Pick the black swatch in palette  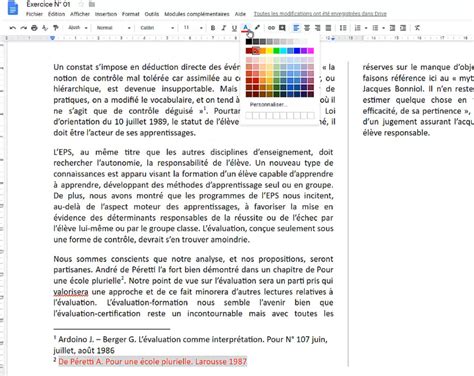click(x=249, y=42)
